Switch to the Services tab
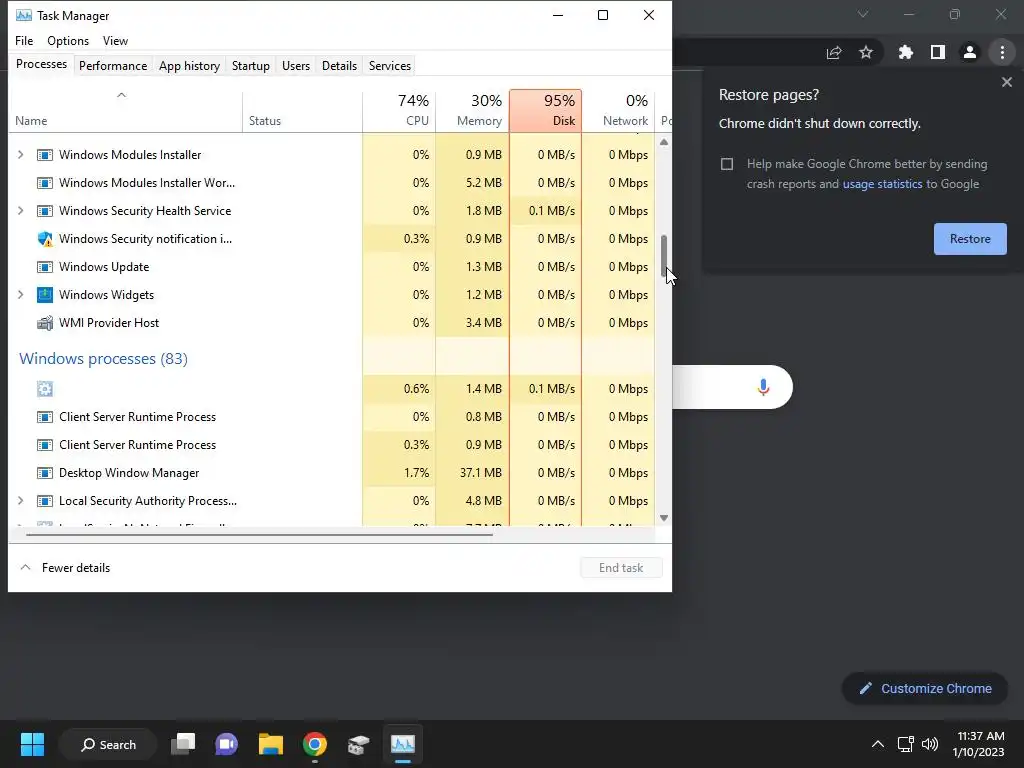The width and height of the screenshot is (1024, 768). pos(390,65)
